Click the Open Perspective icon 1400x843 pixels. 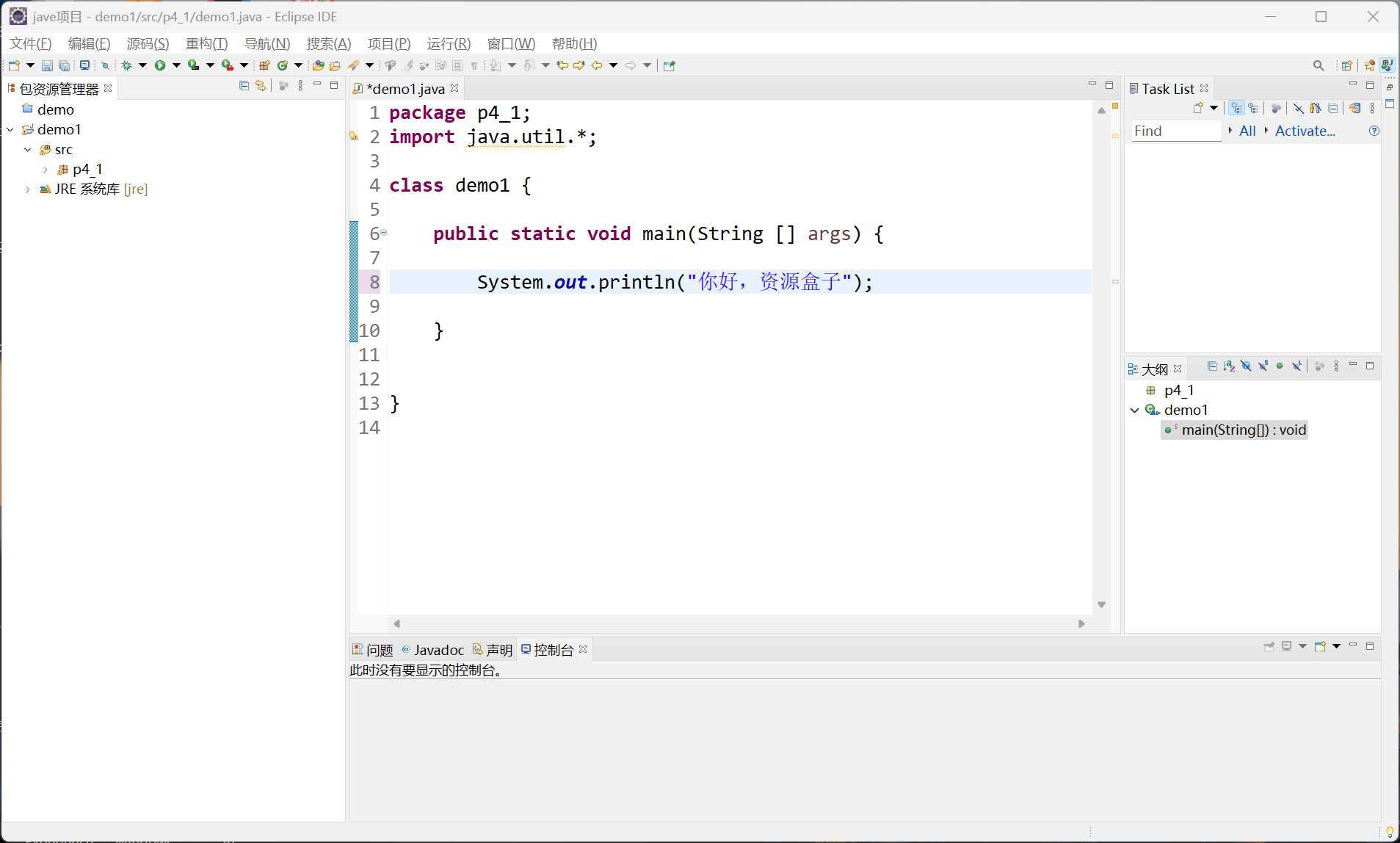pos(1346,65)
